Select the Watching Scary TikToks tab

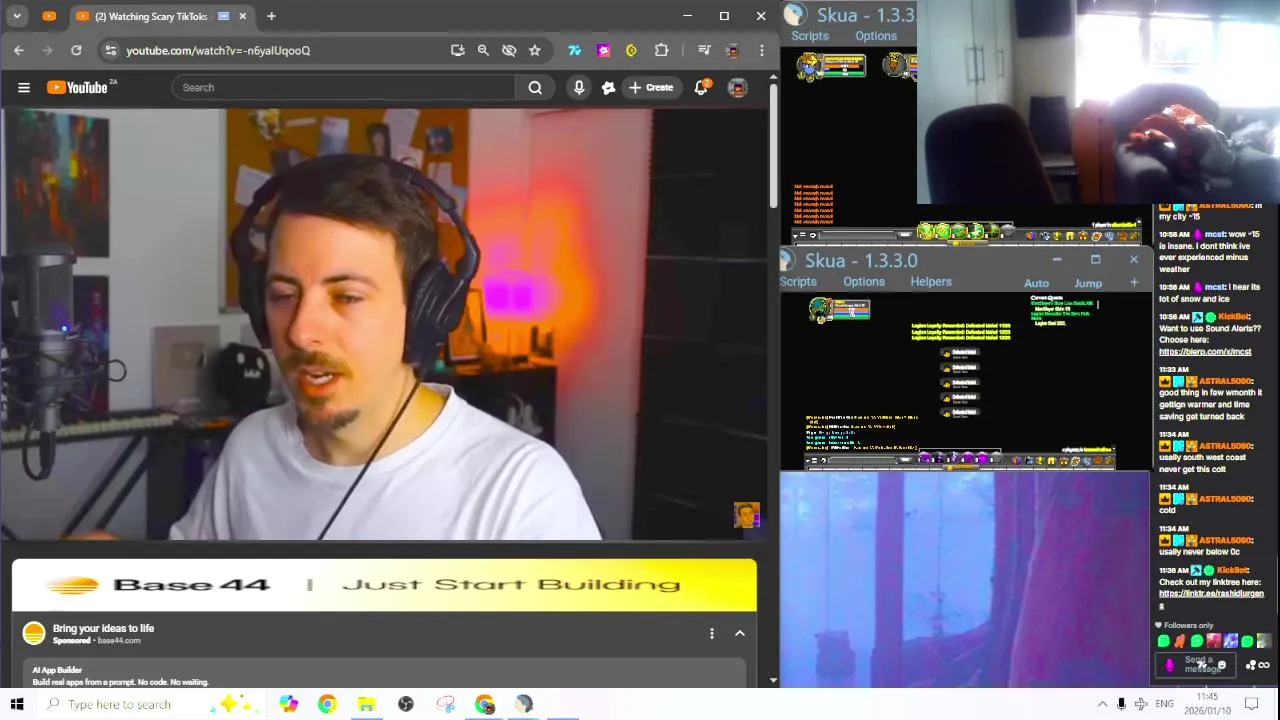click(150, 16)
